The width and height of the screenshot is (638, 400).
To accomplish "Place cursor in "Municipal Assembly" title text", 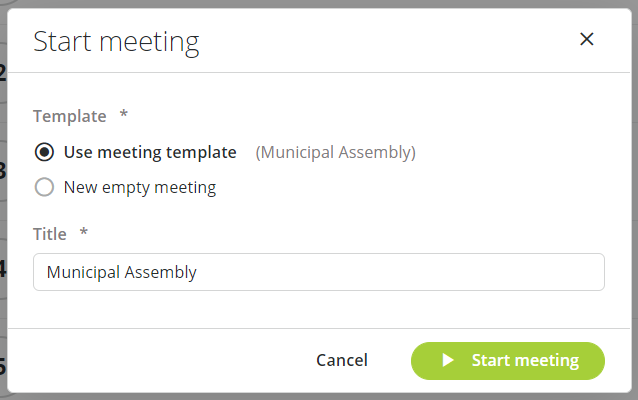I will [121, 272].
